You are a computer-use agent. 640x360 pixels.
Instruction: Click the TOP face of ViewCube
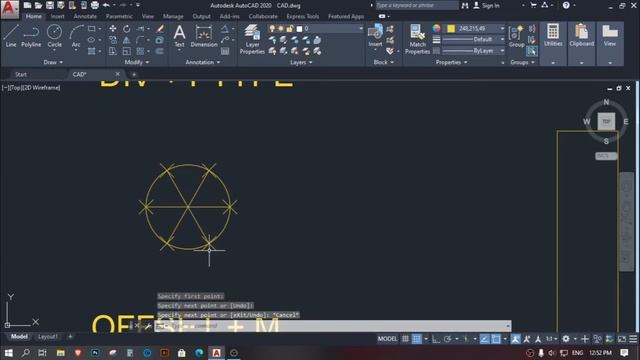(606, 121)
